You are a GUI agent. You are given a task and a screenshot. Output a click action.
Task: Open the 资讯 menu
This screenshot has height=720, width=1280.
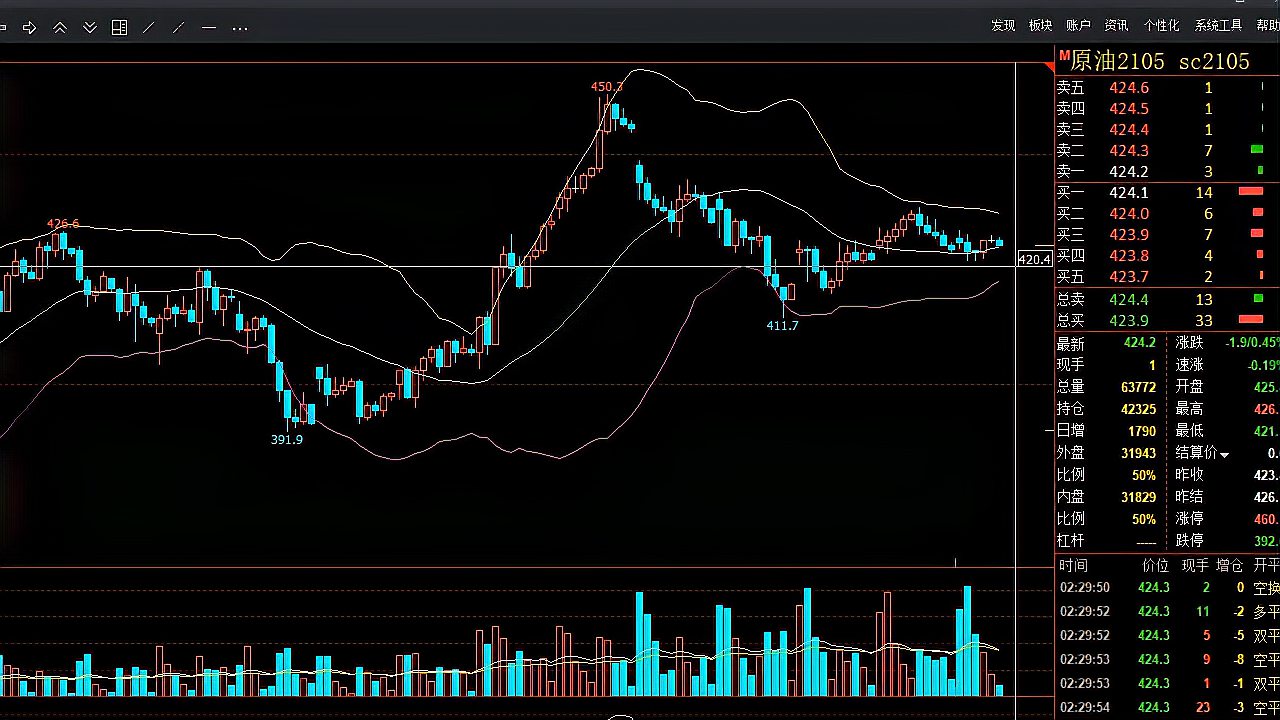point(1116,25)
